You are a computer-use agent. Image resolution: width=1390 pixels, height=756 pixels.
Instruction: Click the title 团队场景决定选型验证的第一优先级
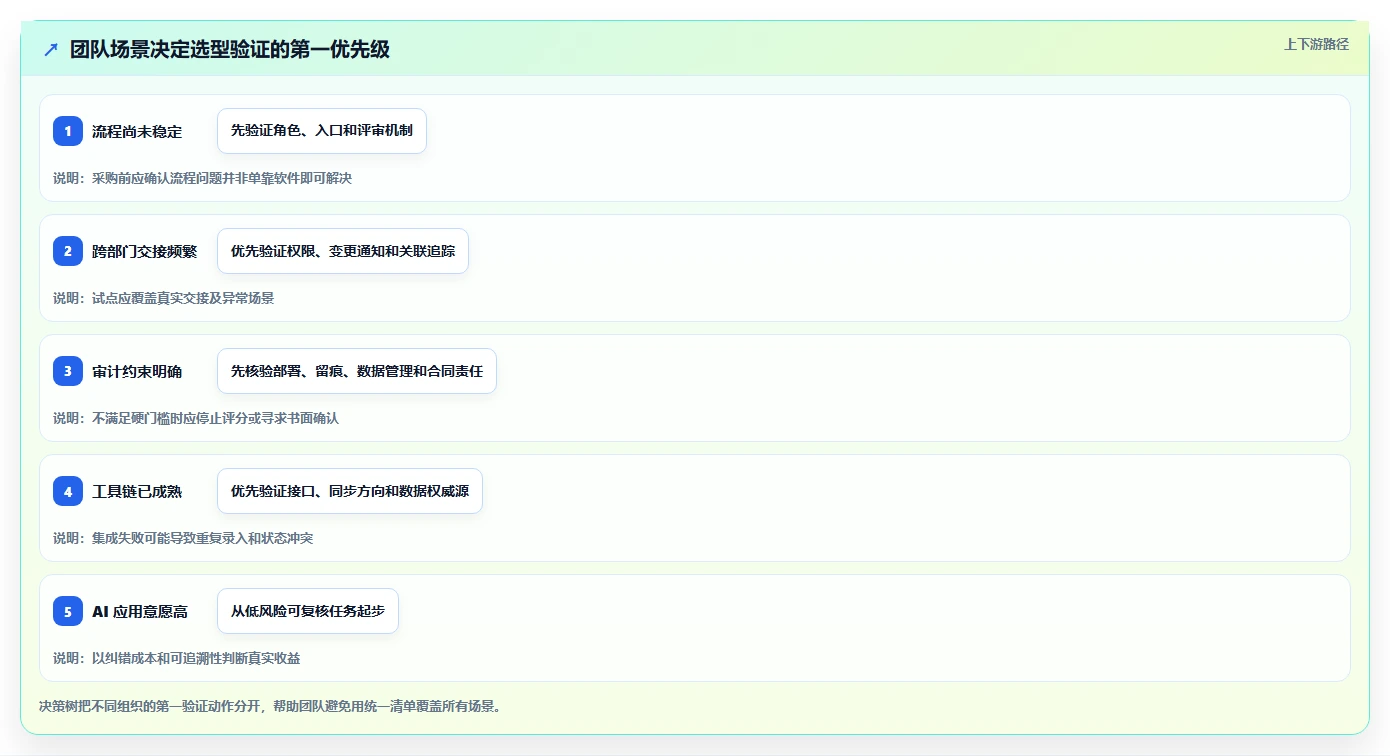click(x=230, y=50)
